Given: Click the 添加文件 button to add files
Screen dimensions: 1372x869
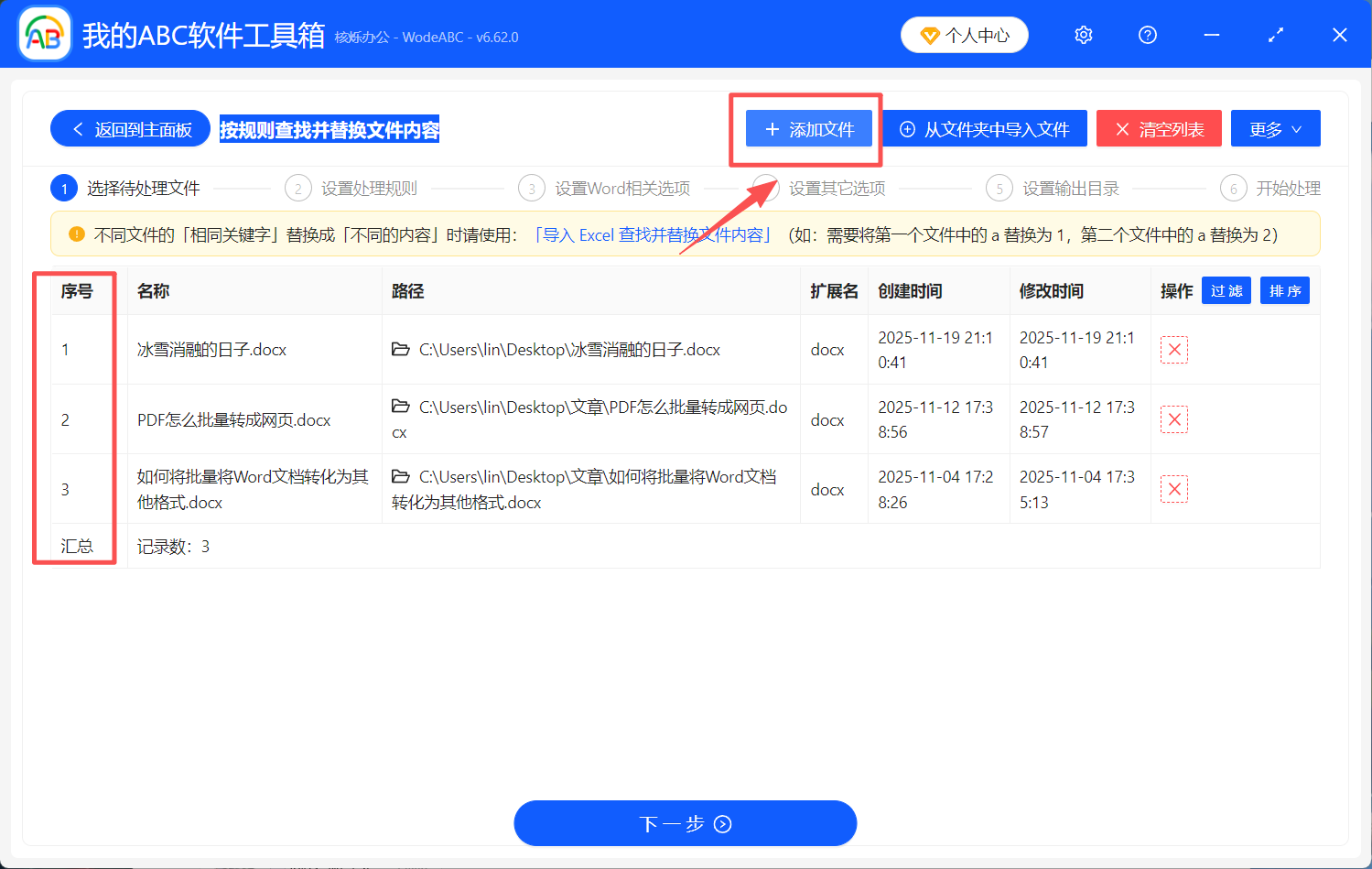Looking at the screenshot, I should pos(808,128).
